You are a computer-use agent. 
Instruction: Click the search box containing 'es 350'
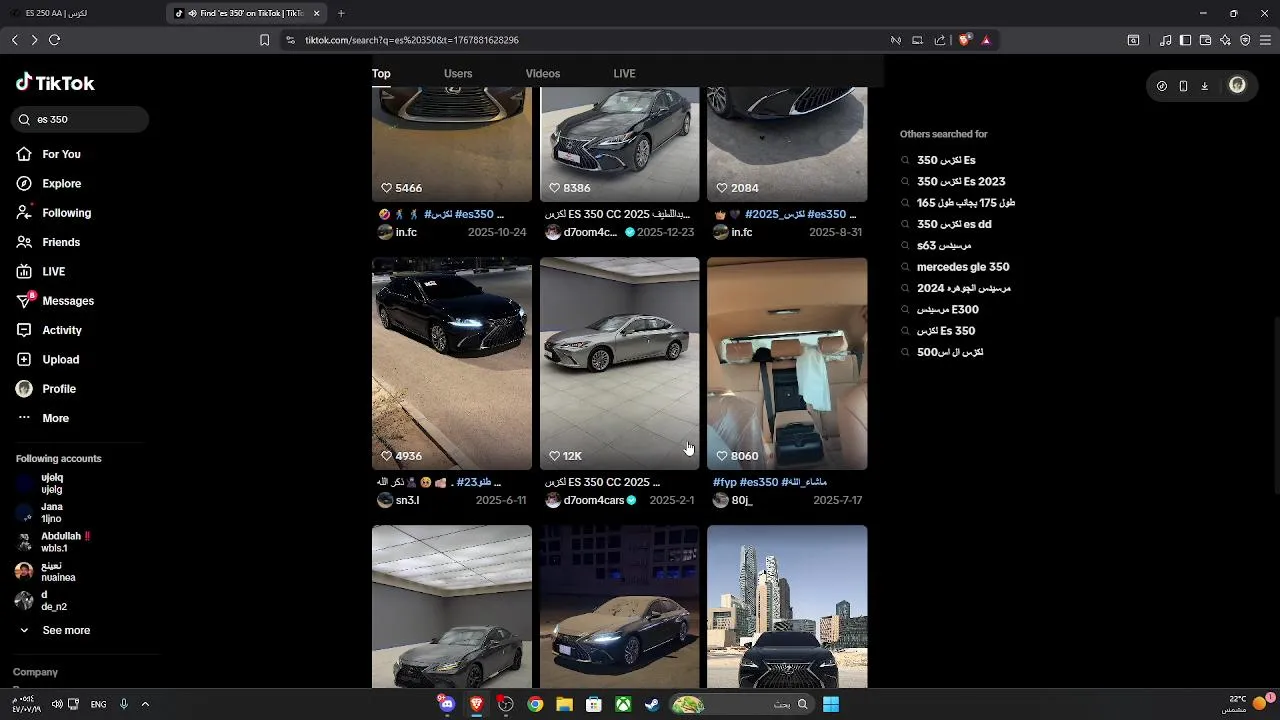(80, 119)
